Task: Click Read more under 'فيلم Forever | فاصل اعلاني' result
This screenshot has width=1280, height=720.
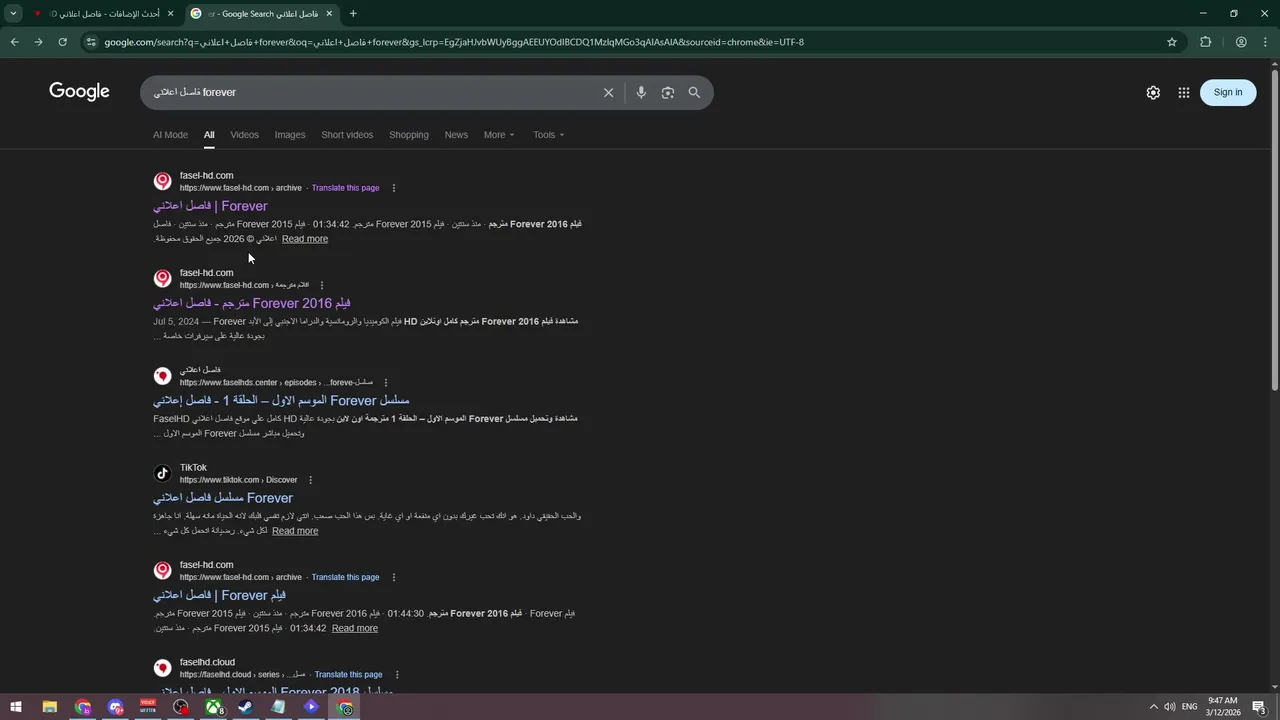Action: [355, 628]
